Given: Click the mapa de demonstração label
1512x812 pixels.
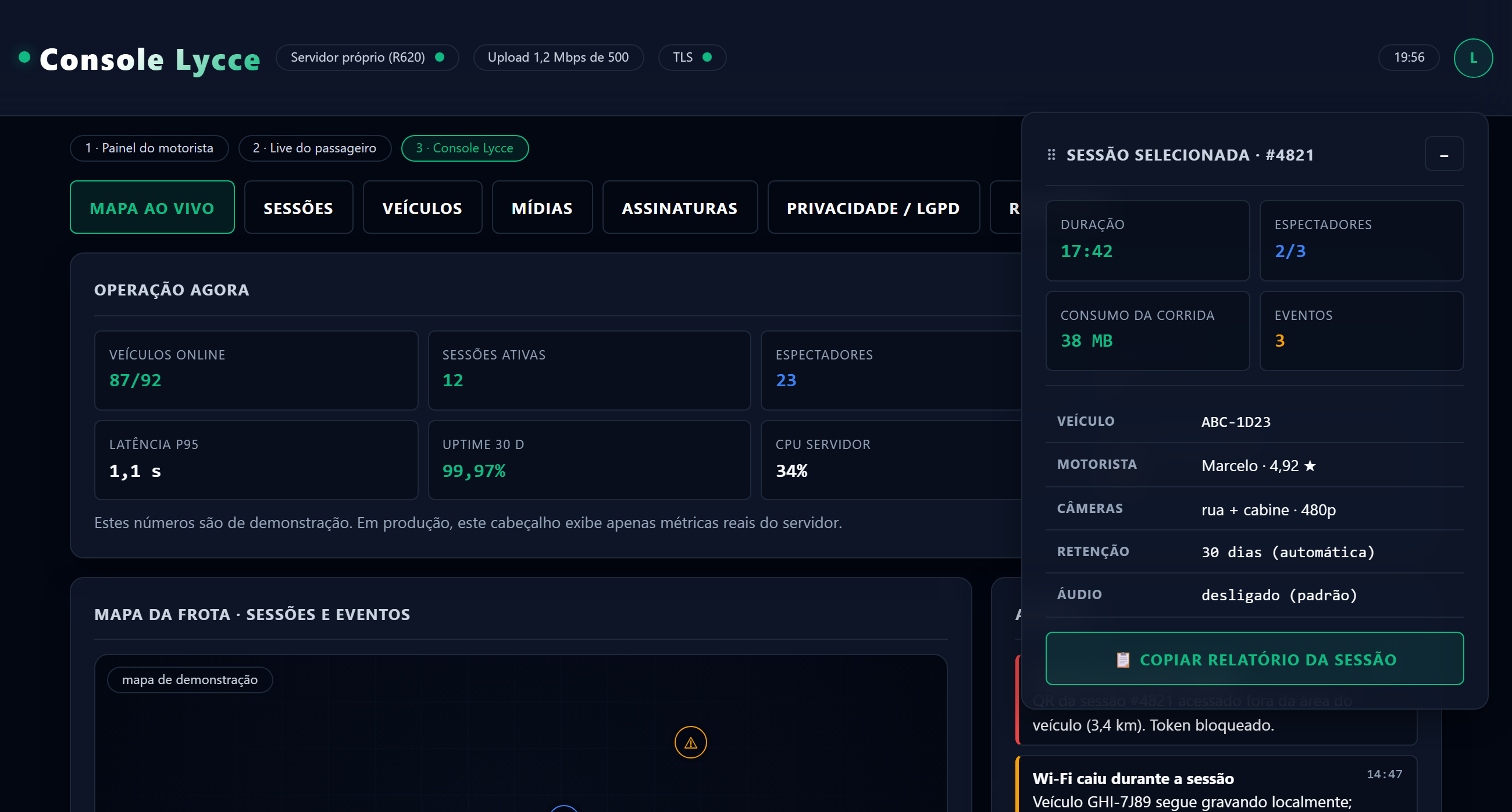Looking at the screenshot, I should pos(190,679).
